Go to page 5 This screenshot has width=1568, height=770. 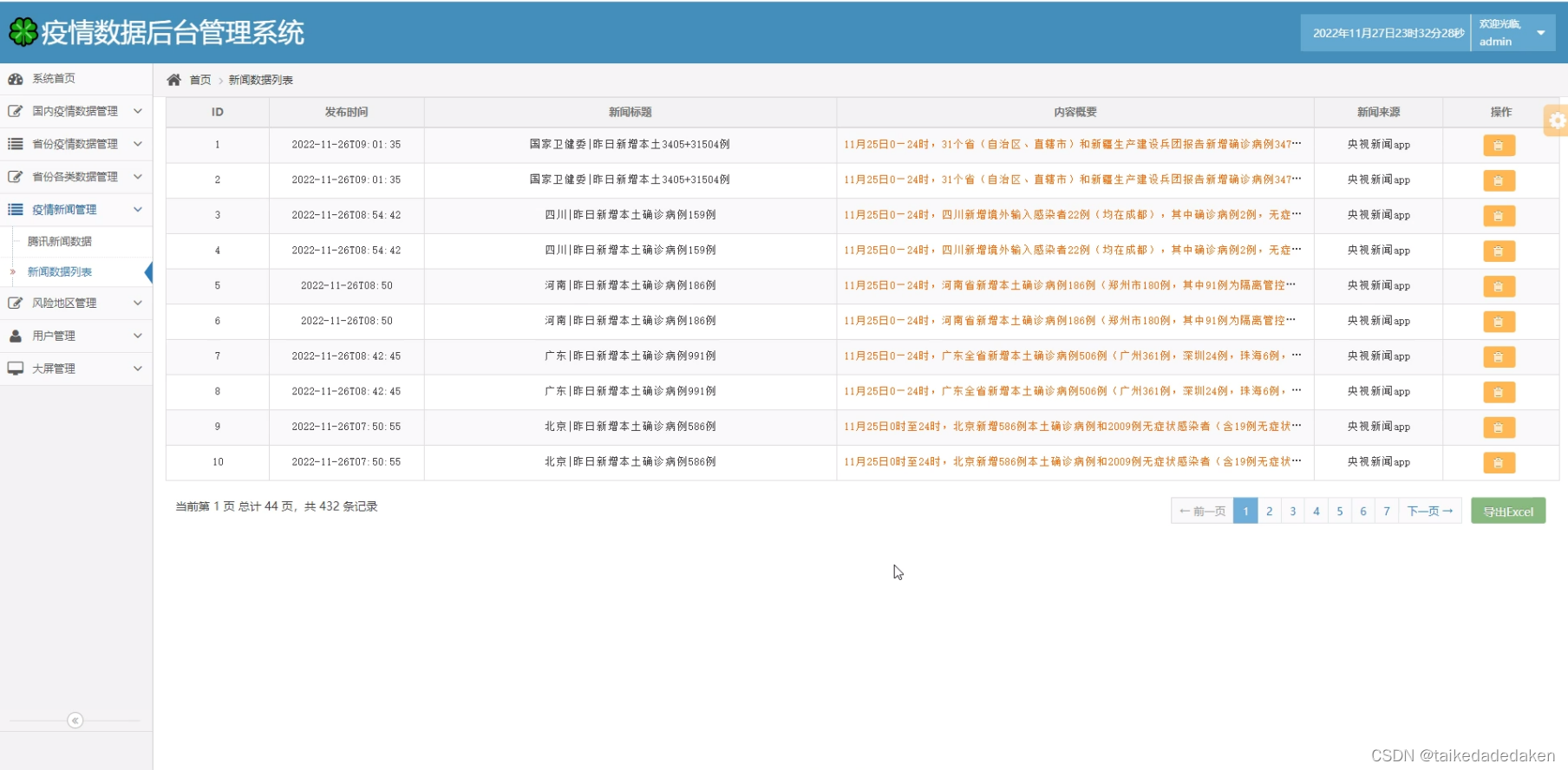click(1340, 512)
